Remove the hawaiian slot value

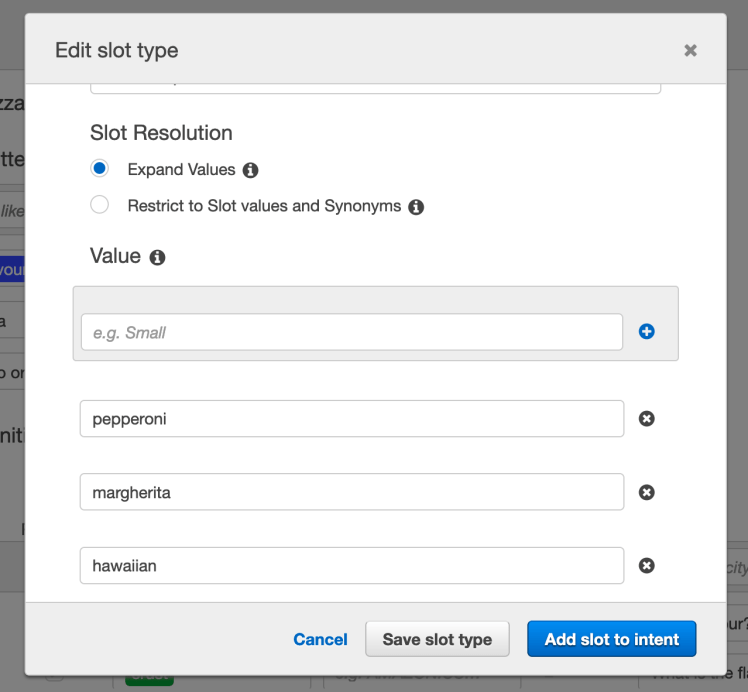pyautogui.click(x=646, y=566)
